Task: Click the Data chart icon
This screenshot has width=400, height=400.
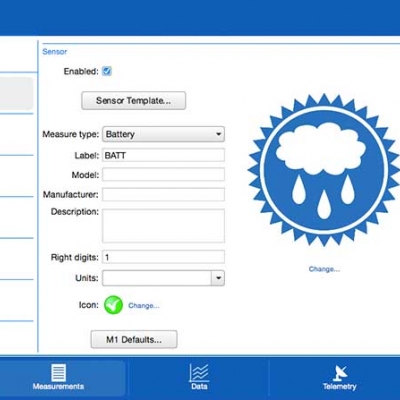Action: (199, 373)
